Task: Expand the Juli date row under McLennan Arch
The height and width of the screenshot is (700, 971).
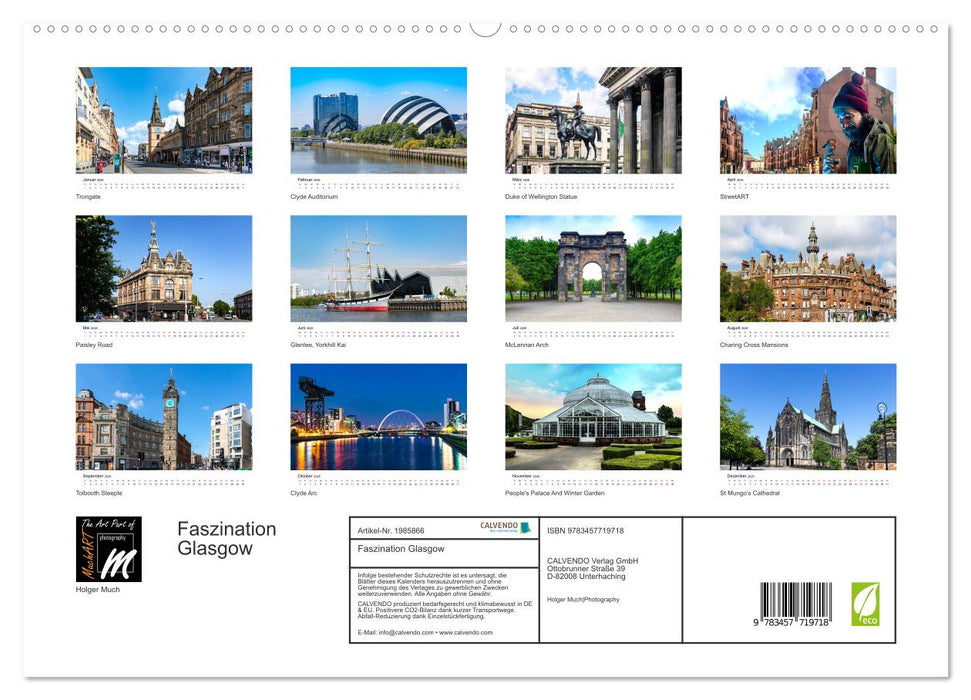Action: [592, 331]
